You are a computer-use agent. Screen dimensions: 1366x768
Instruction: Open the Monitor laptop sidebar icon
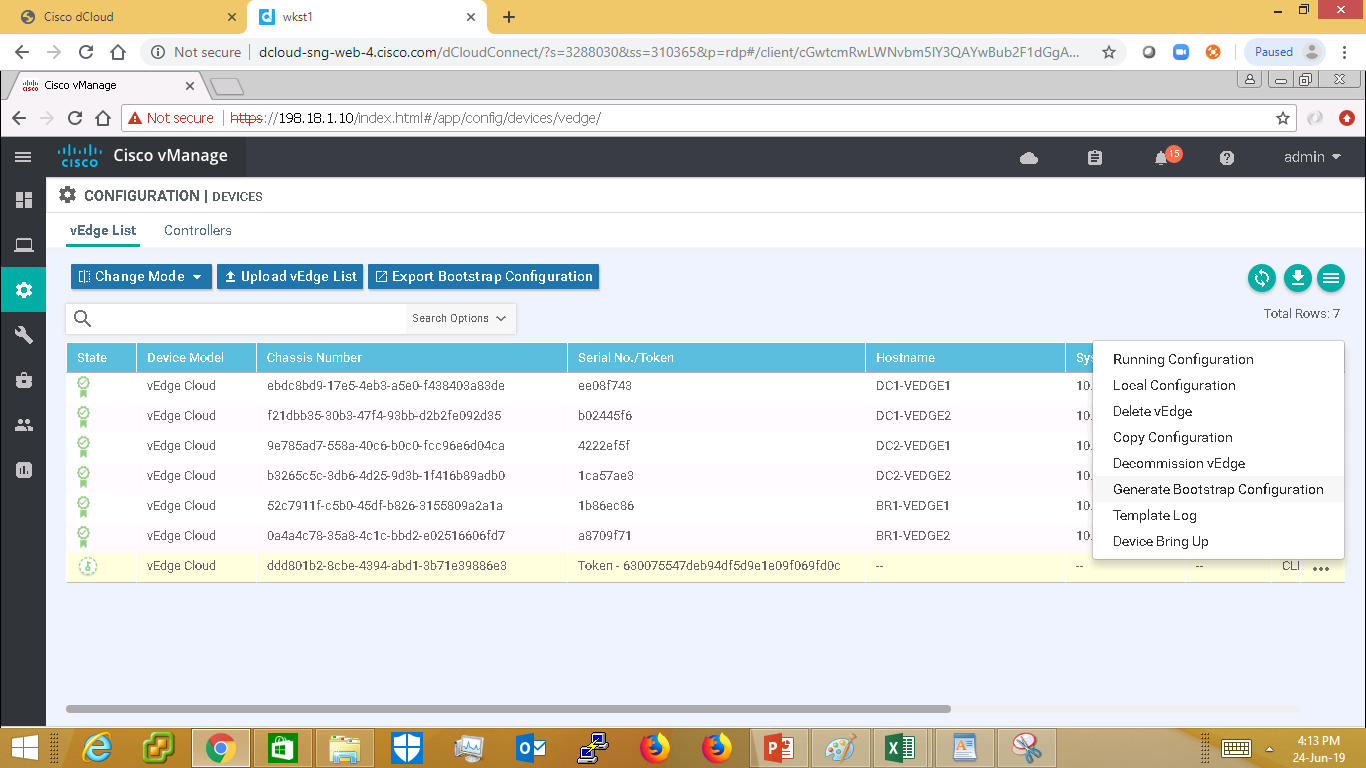pos(23,245)
